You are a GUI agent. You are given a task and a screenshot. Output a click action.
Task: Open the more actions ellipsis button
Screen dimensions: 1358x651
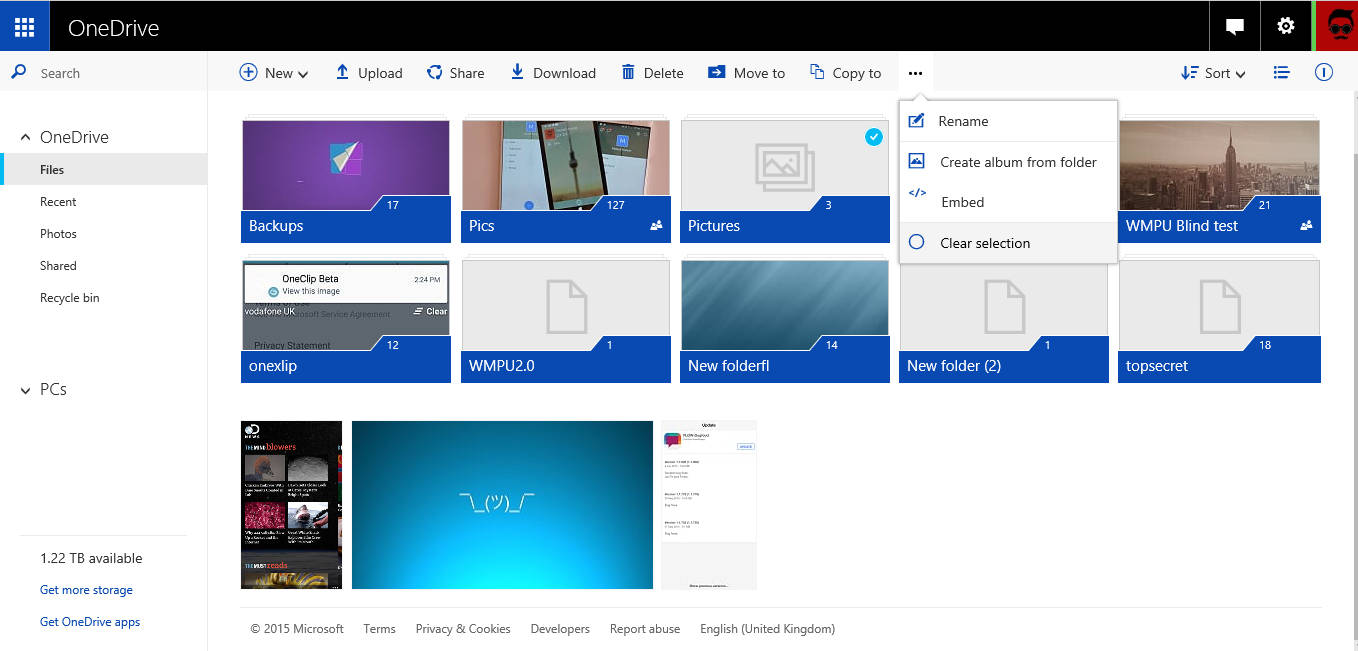915,73
